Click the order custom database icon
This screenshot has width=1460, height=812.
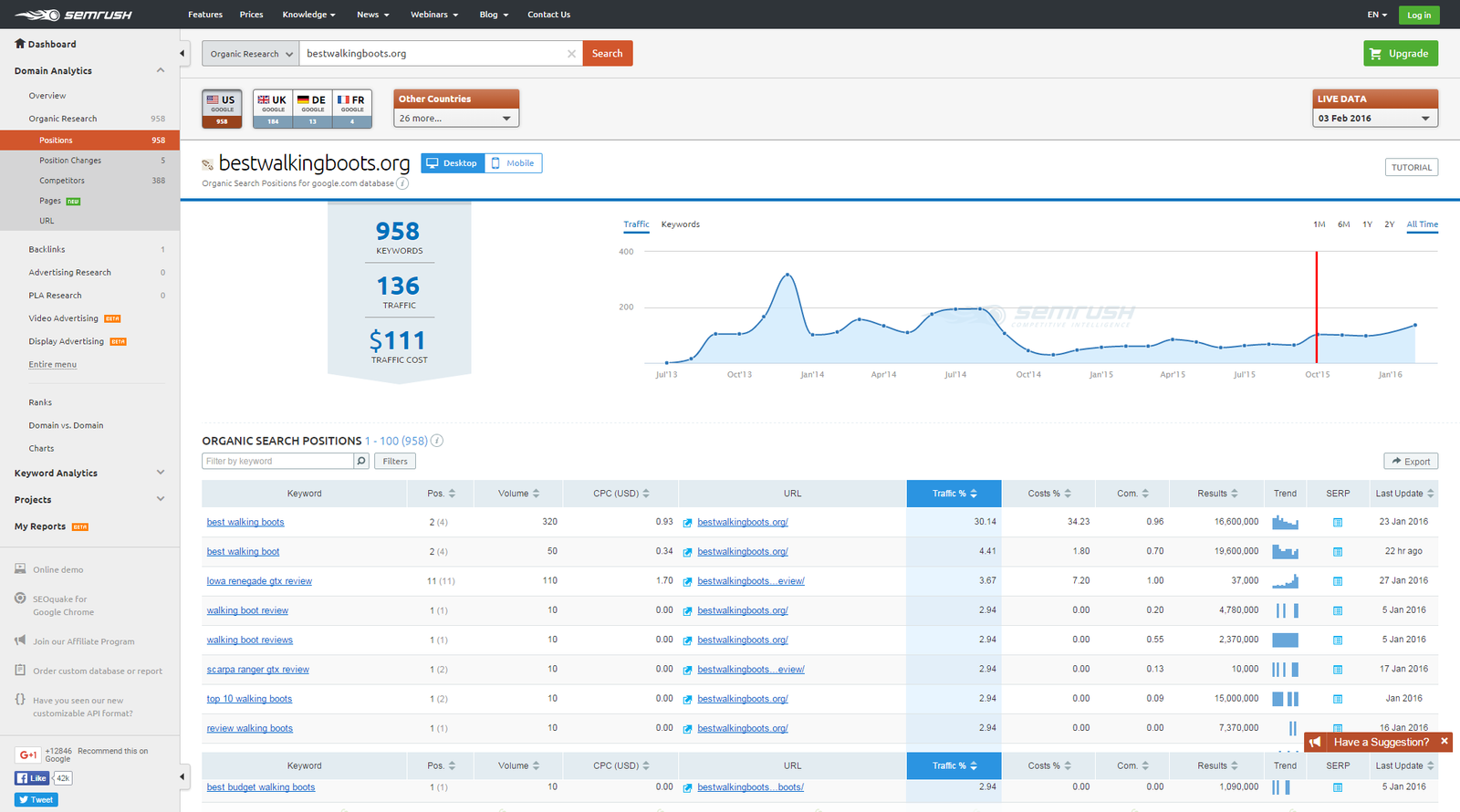[20, 670]
